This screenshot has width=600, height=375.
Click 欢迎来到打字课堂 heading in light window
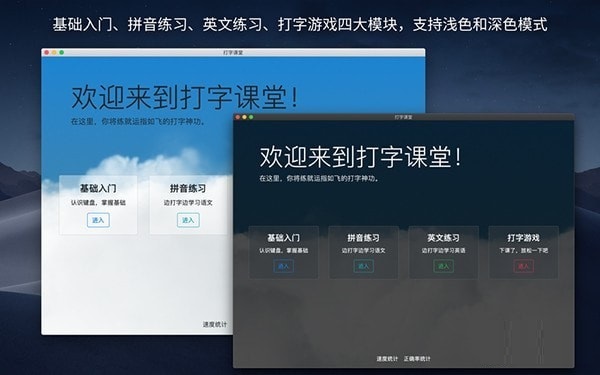(x=184, y=98)
